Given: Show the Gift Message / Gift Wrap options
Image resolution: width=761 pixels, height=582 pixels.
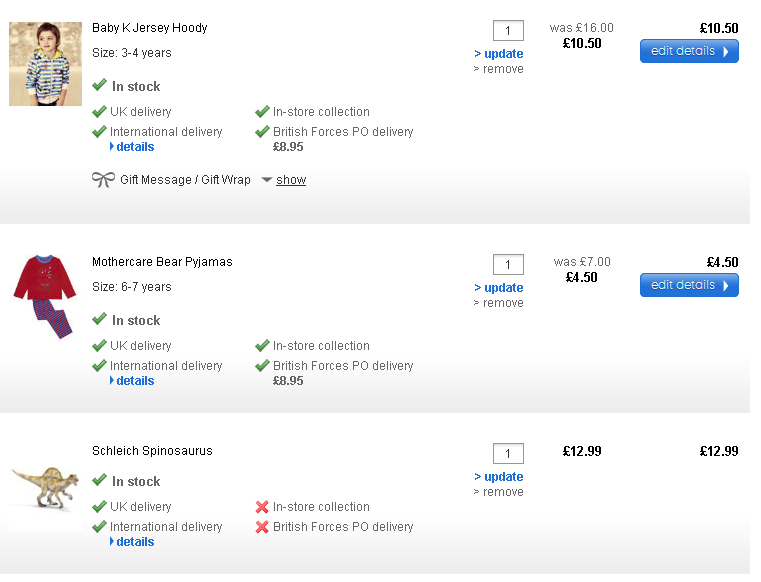Looking at the screenshot, I should pos(290,180).
